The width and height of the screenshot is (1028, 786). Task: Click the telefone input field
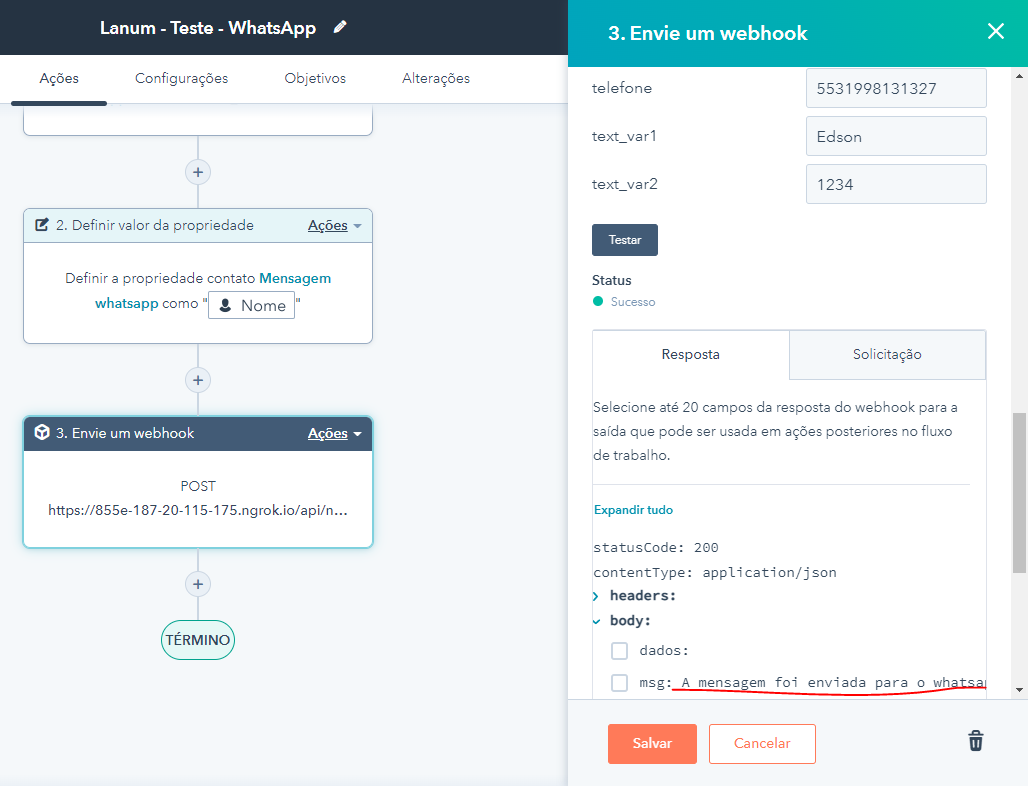896,88
